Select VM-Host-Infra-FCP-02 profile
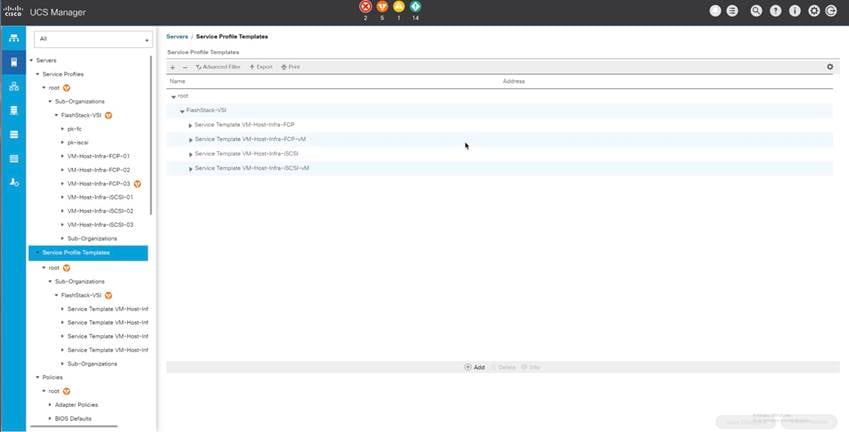 tap(99, 170)
